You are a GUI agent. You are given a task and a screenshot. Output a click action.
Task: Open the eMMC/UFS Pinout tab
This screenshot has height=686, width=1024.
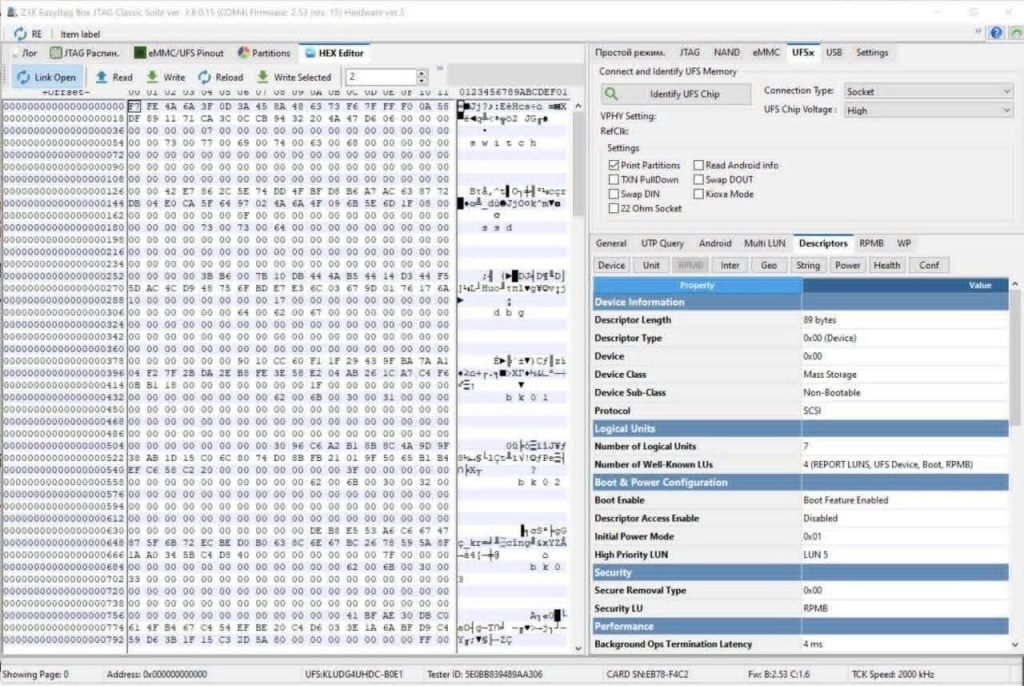(179, 53)
